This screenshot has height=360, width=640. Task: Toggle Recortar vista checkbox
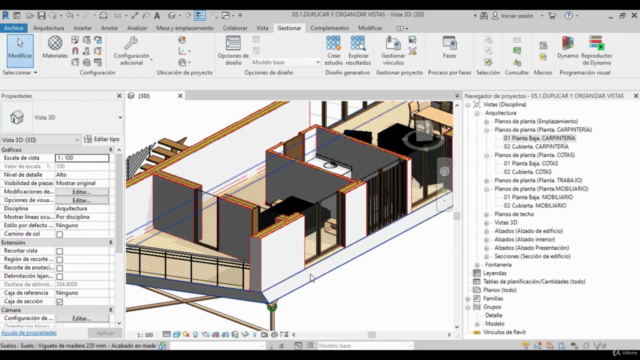click(x=60, y=251)
